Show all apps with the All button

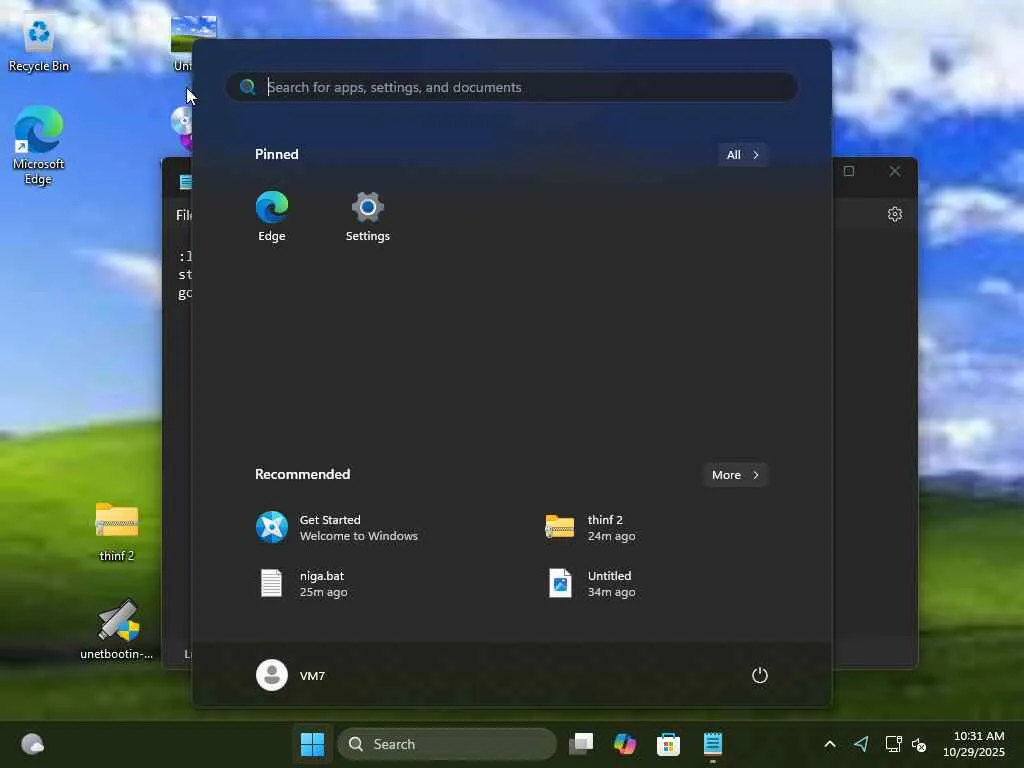point(743,155)
